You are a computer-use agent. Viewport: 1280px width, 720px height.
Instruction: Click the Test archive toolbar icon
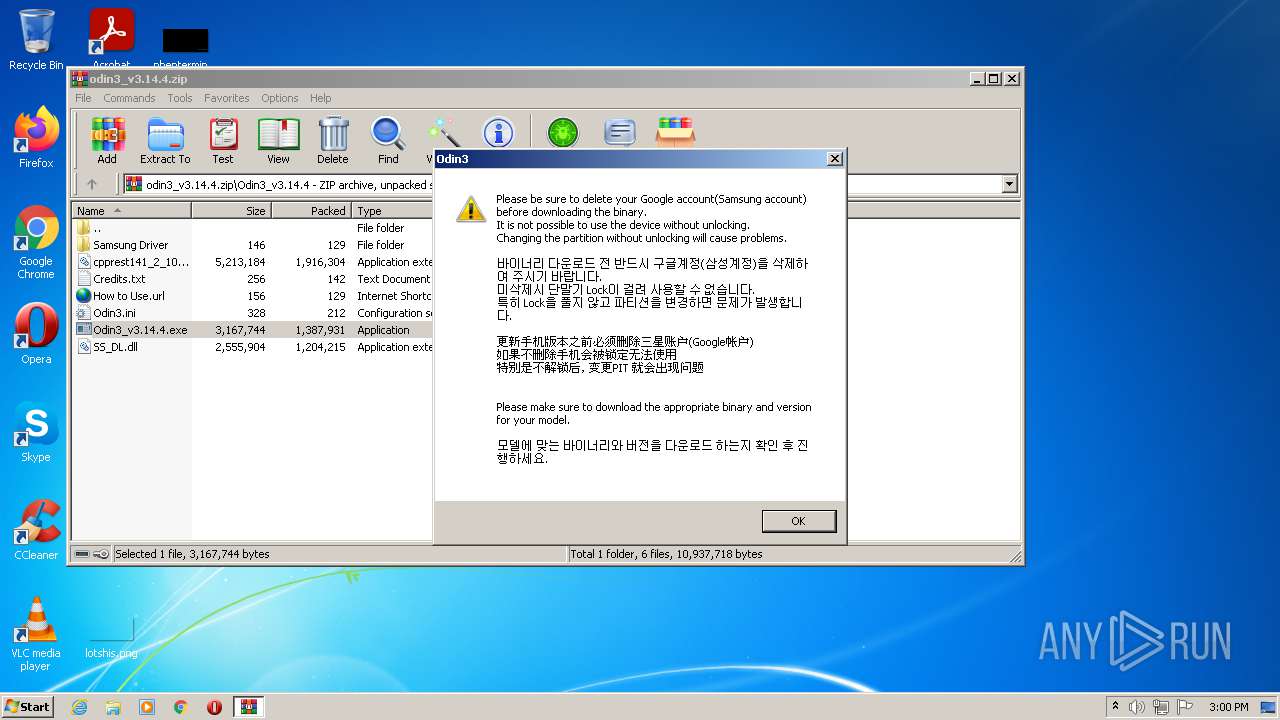pyautogui.click(x=223, y=140)
